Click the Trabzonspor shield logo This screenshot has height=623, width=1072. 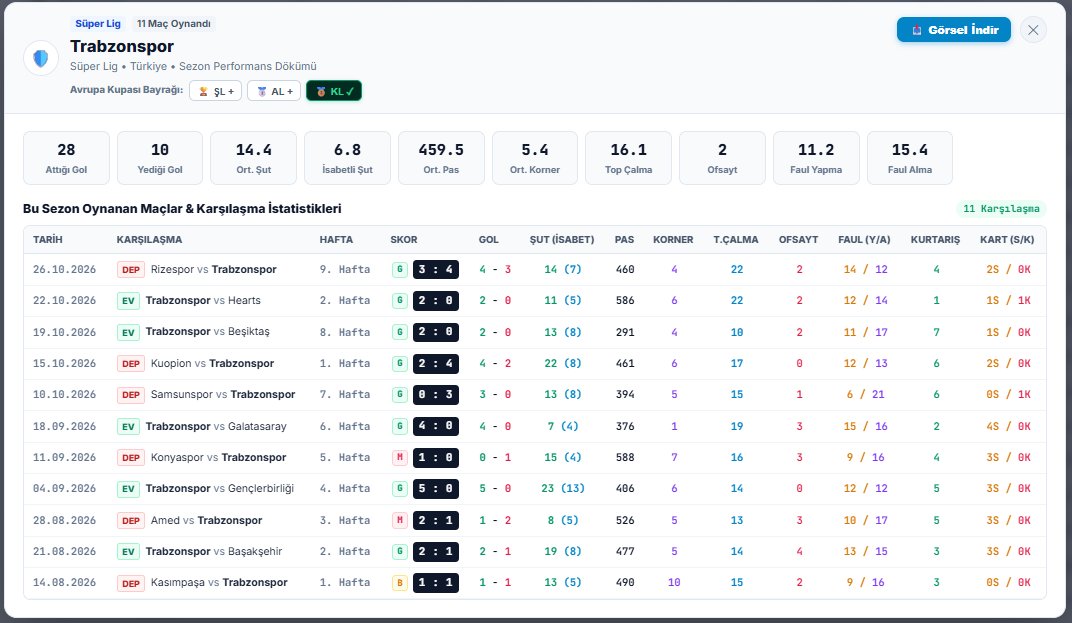point(41,58)
